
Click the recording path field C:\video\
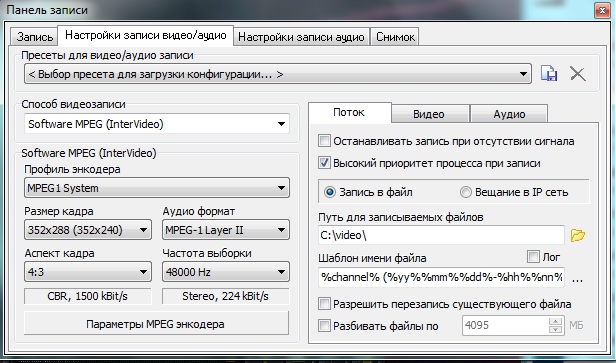point(441,235)
